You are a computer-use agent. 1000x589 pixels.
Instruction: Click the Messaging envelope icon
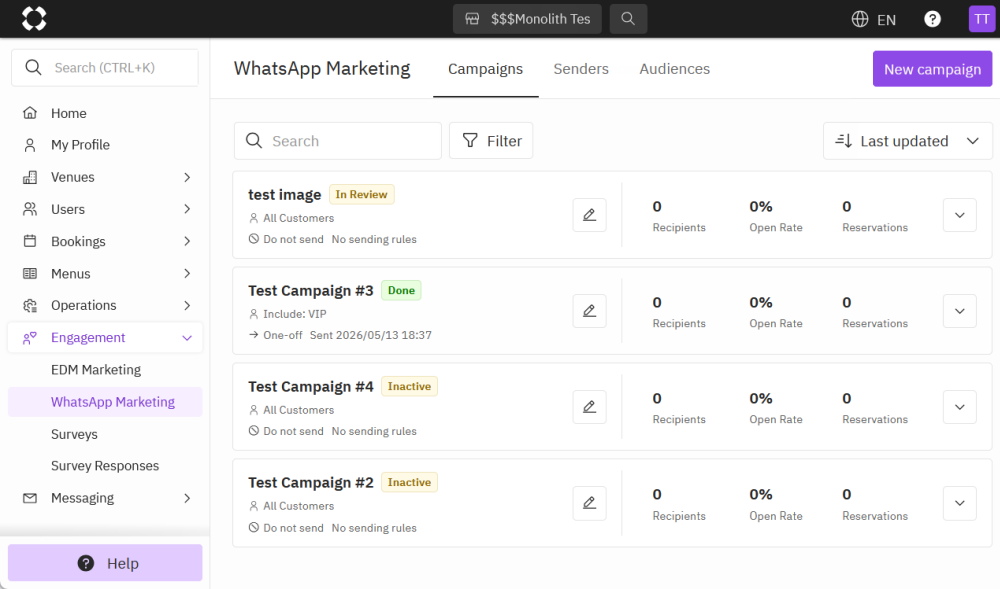(30, 498)
